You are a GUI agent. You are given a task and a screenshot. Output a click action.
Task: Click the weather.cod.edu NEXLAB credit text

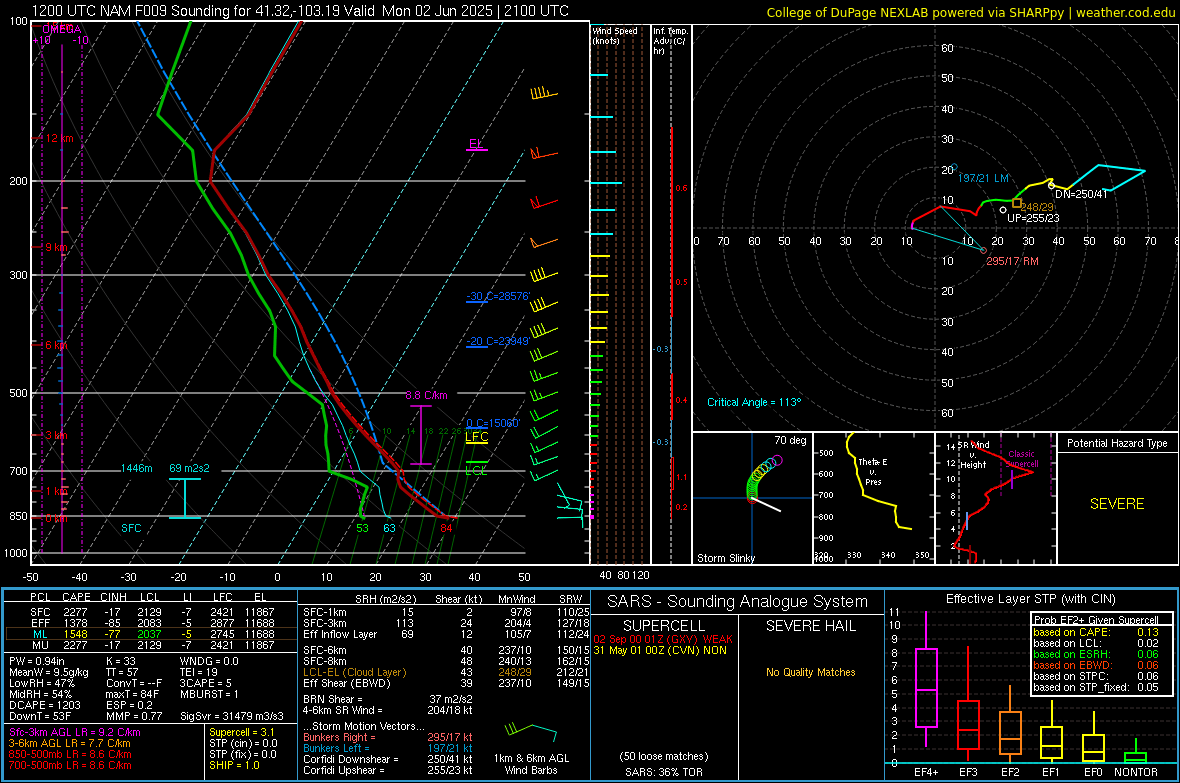click(970, 12)
